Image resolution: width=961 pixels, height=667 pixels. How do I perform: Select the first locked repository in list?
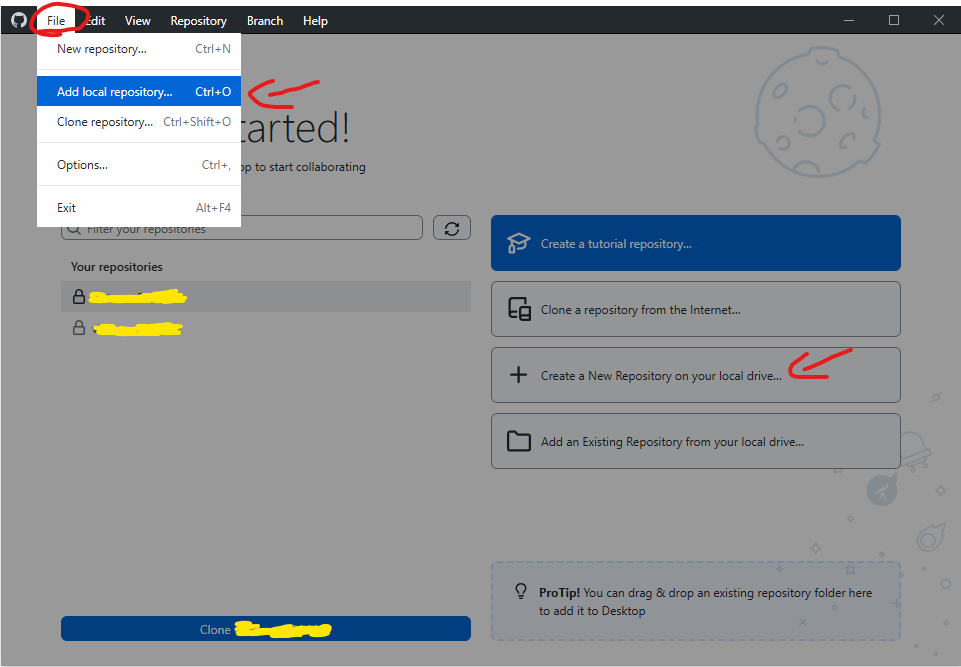(x=266, y=297)
